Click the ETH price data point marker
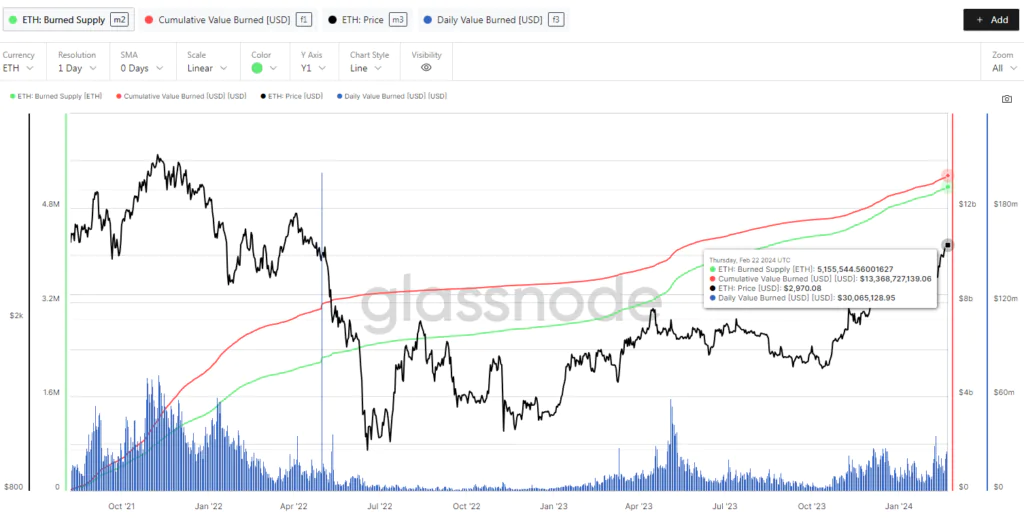 948,245
